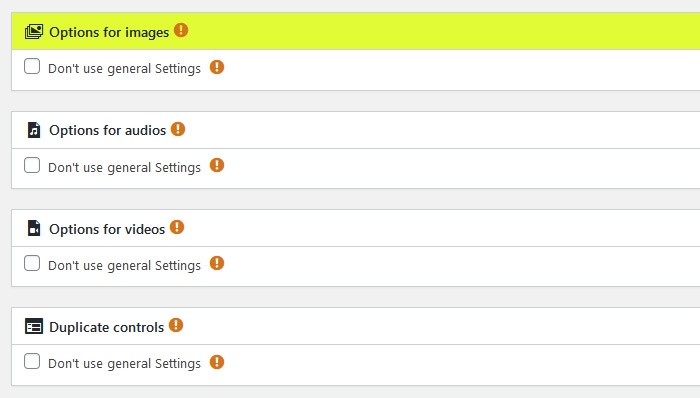Open info tooltip beside Options for videos
Screen dimensions: 700x398
tap(177, 227)
